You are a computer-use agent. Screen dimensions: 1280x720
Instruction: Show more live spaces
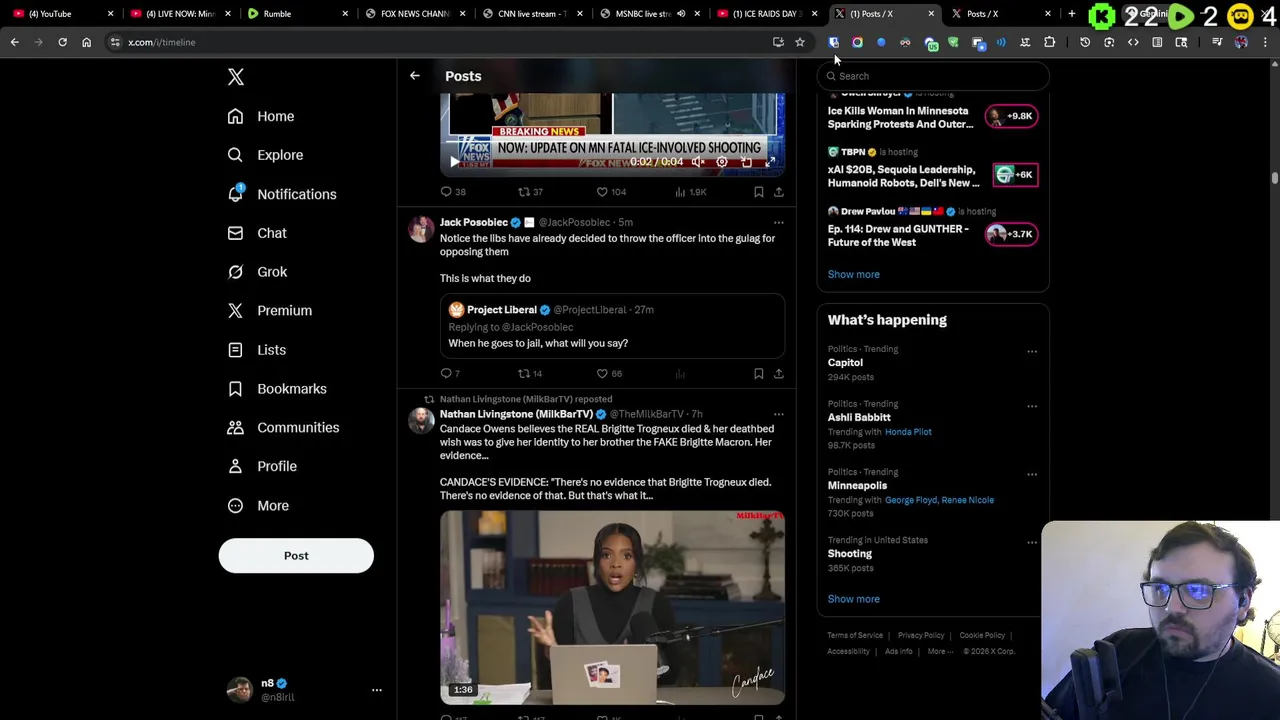click(853, 274)
